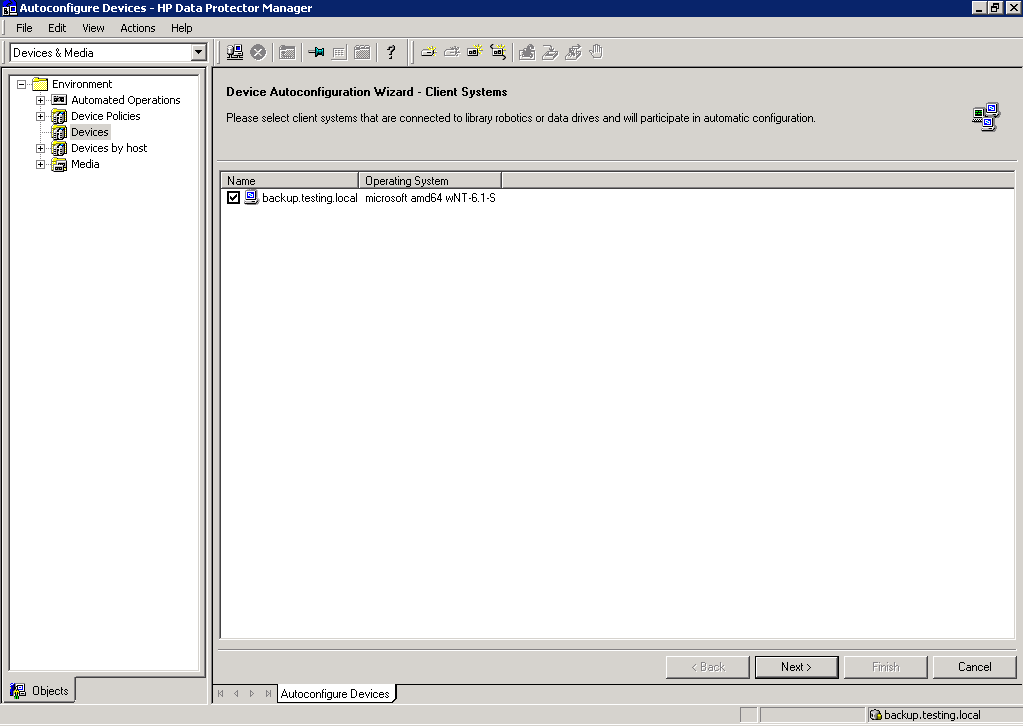Click the greyed hand icon in toolbar
Viewport: 1023px width, 726px height.
coord(597,52)
